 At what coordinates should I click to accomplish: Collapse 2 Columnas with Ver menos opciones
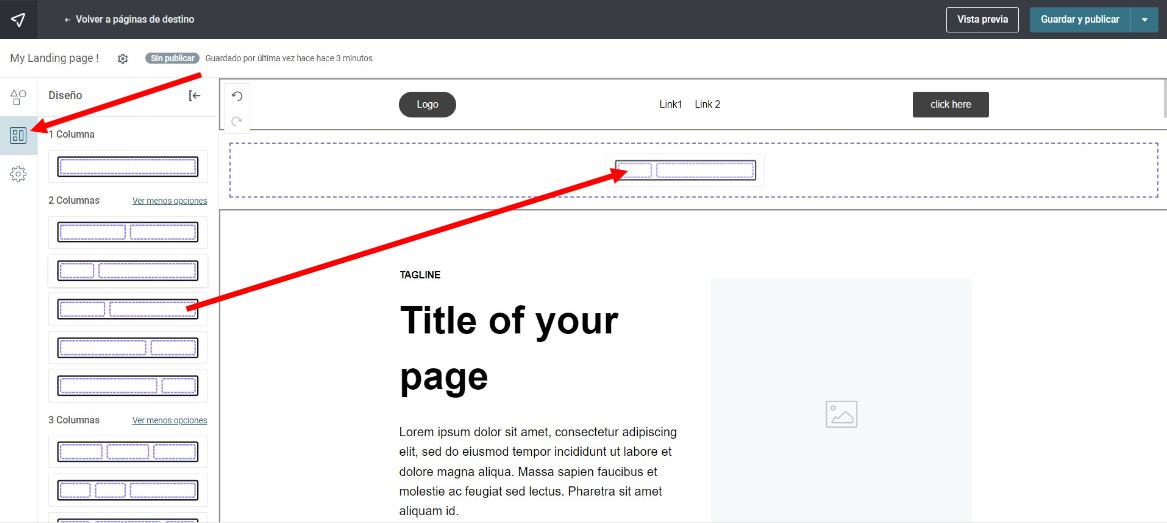click(170, 201)
